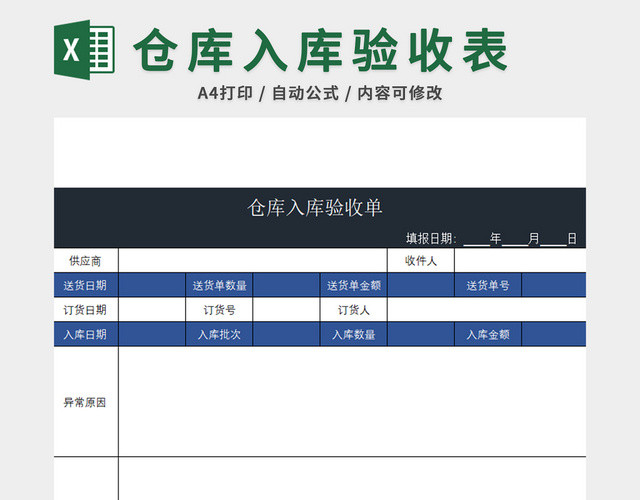Select the 入库批次 cell
Viewport: 640px width, 500px height.
[x=219, y=334]
